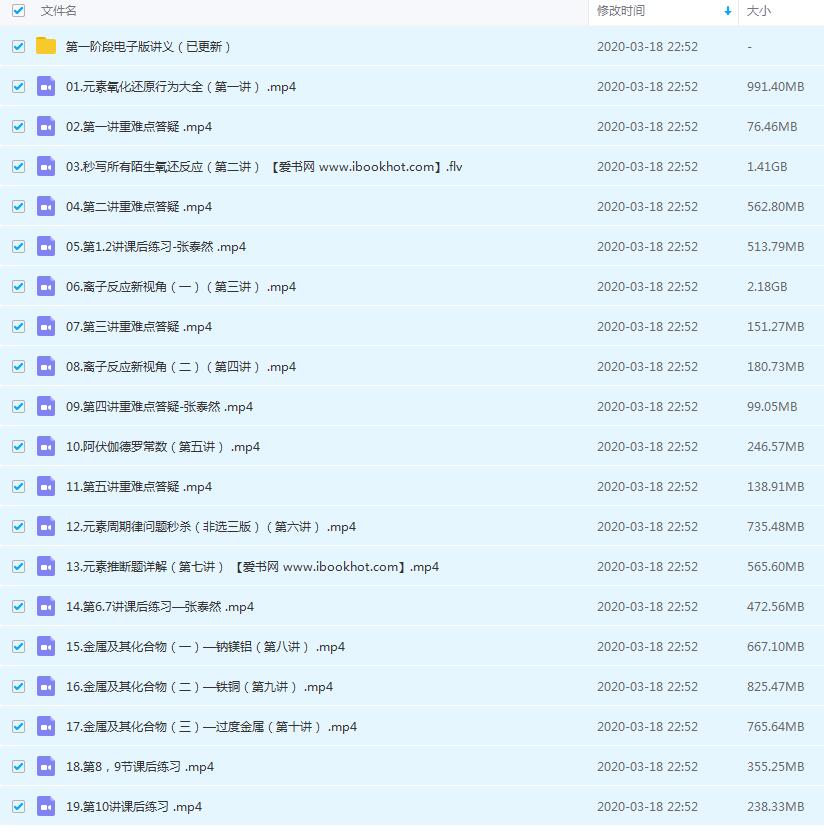Screen dimensions: 824x831
Task: Uncheck checkbox for 13.元素推断题详解
Action: click(19, 567)
